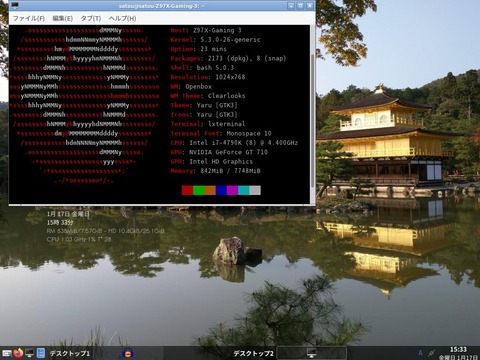Viewport: 480px width, 360px height.
Task: Click the uptime value '23 mins'
Action: coord(213,49)
